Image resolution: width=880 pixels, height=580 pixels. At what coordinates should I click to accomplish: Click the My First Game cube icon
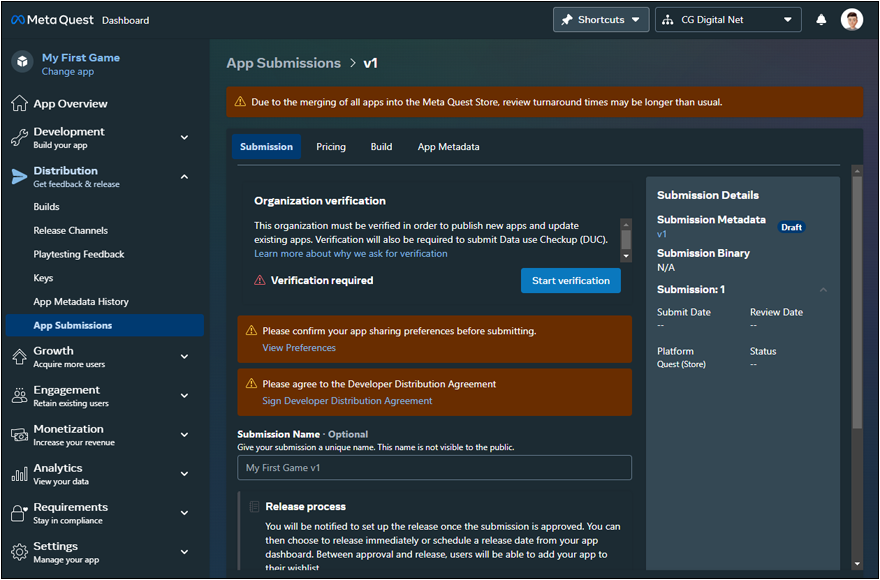click(x=22, y=61)
